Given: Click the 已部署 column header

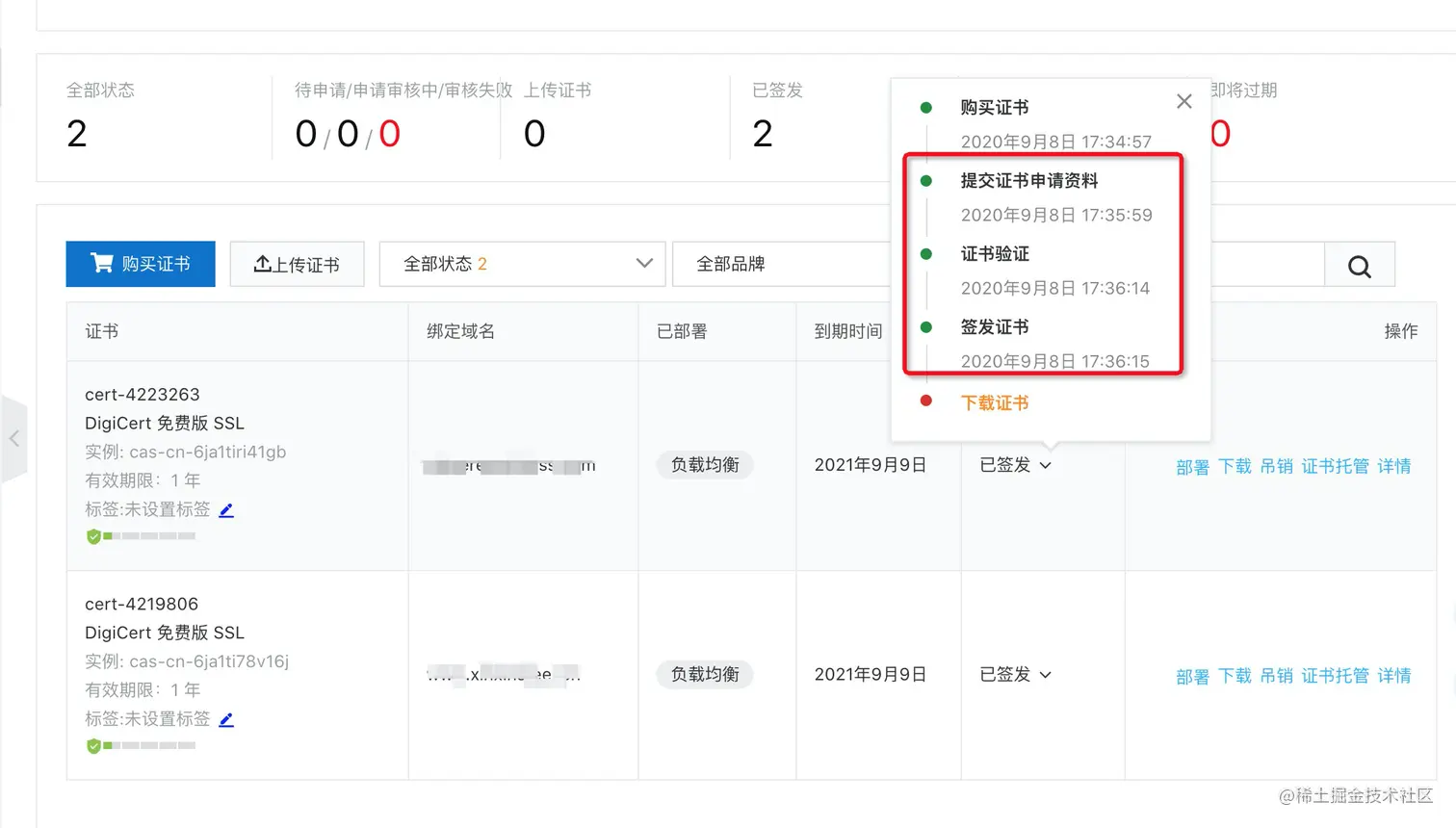Looking at the screenshot, I should pos(682,331).
